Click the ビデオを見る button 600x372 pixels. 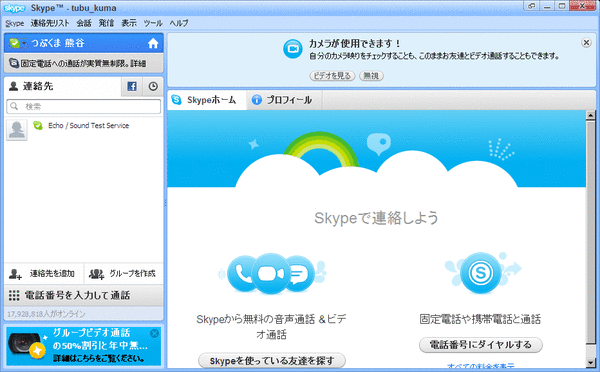[332, 76]
